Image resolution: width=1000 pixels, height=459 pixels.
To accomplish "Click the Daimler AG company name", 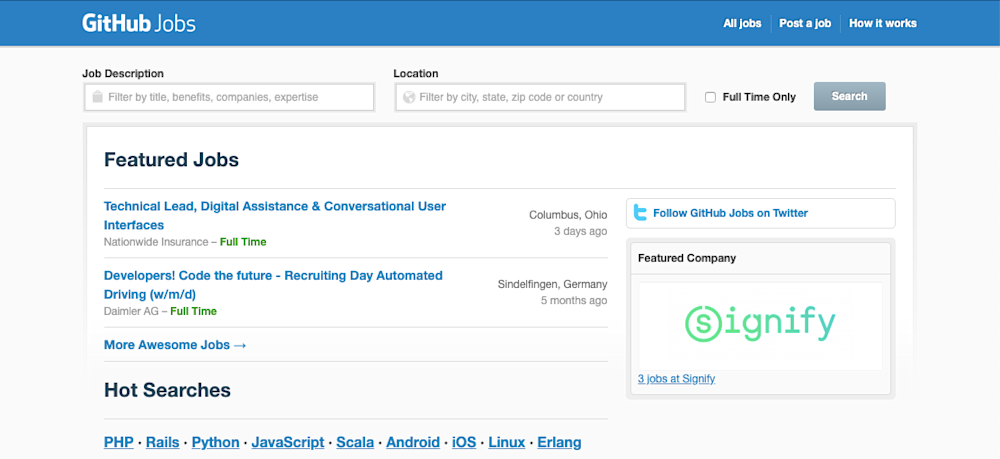I will point(131,312).
